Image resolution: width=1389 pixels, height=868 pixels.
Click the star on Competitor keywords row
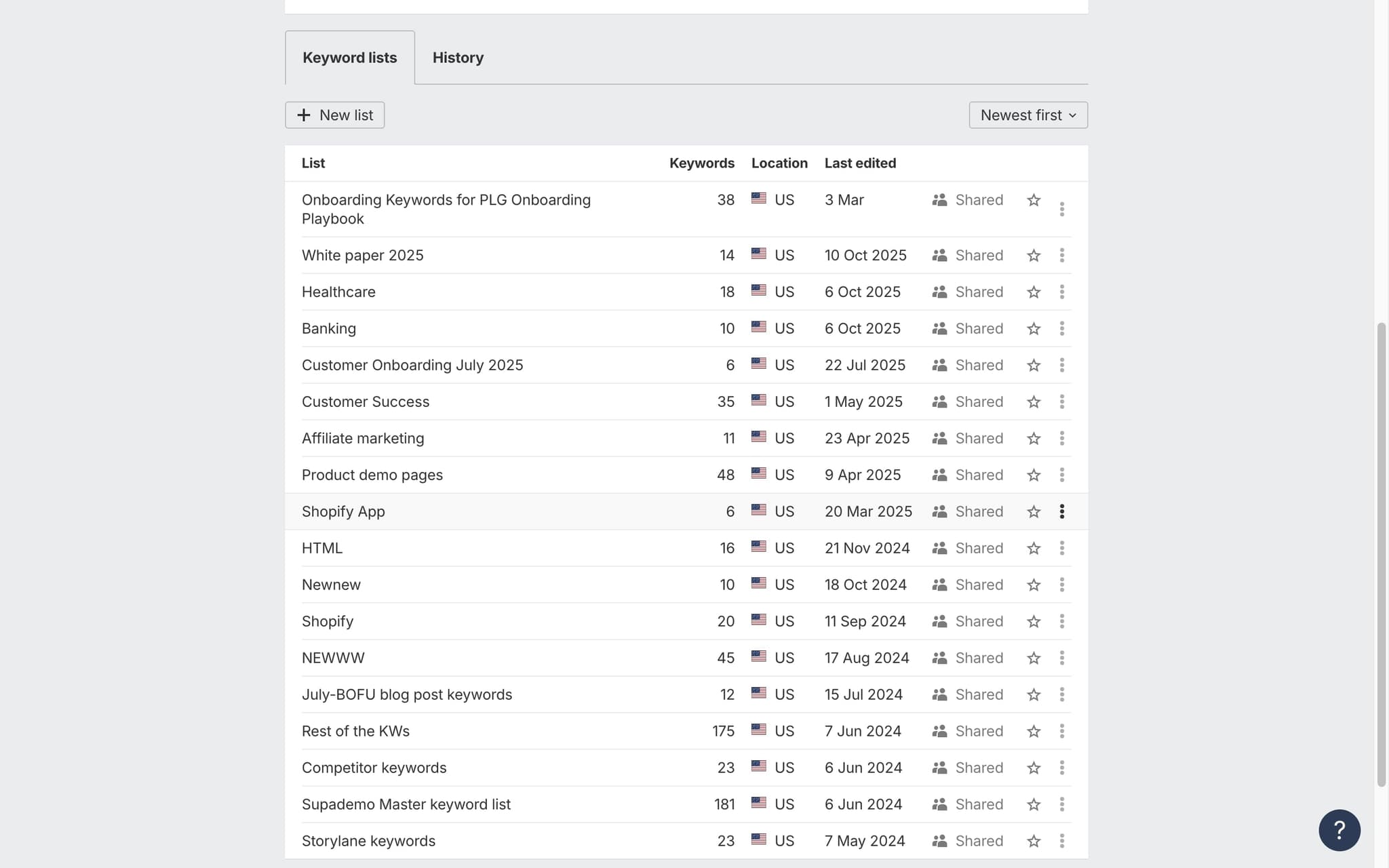pyautogui.click(x=1033, y=768)
